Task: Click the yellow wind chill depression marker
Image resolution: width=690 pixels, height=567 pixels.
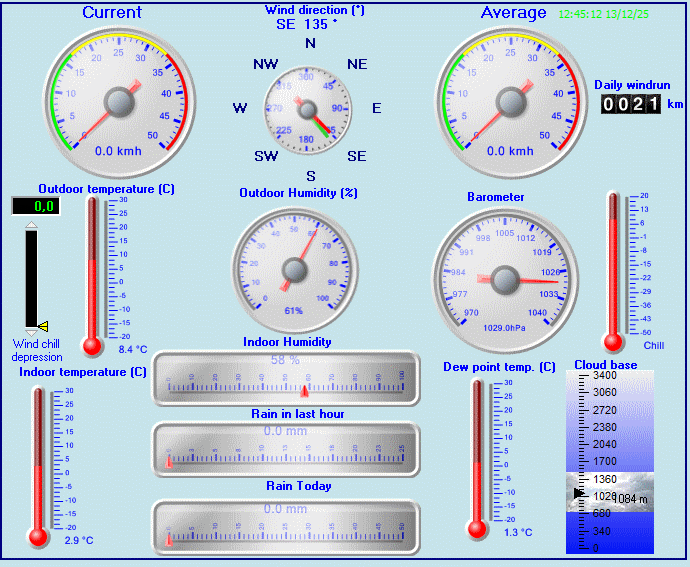Action: point(43,325)
